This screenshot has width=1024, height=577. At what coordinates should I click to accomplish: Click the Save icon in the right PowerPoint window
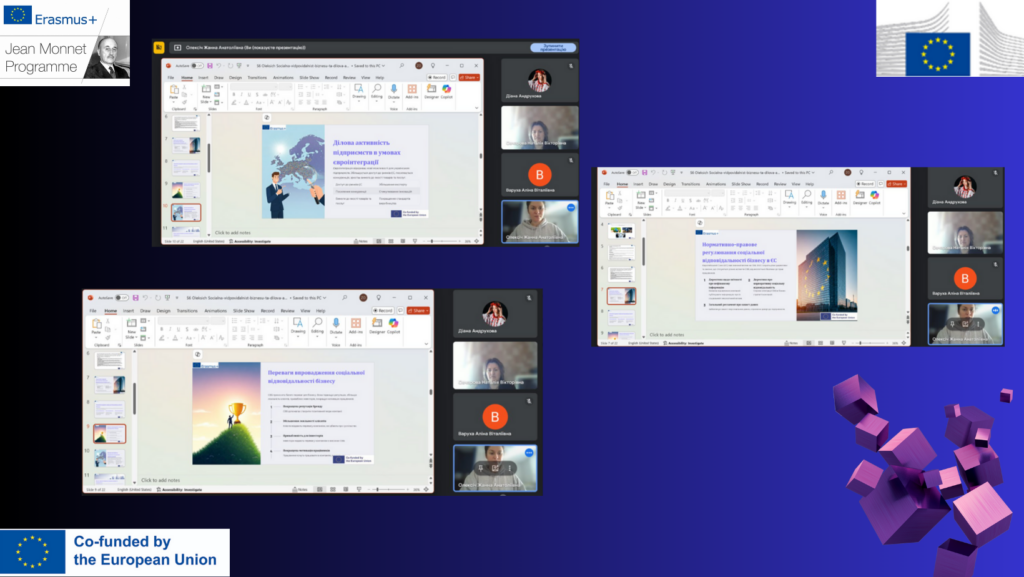click(644, 173)
